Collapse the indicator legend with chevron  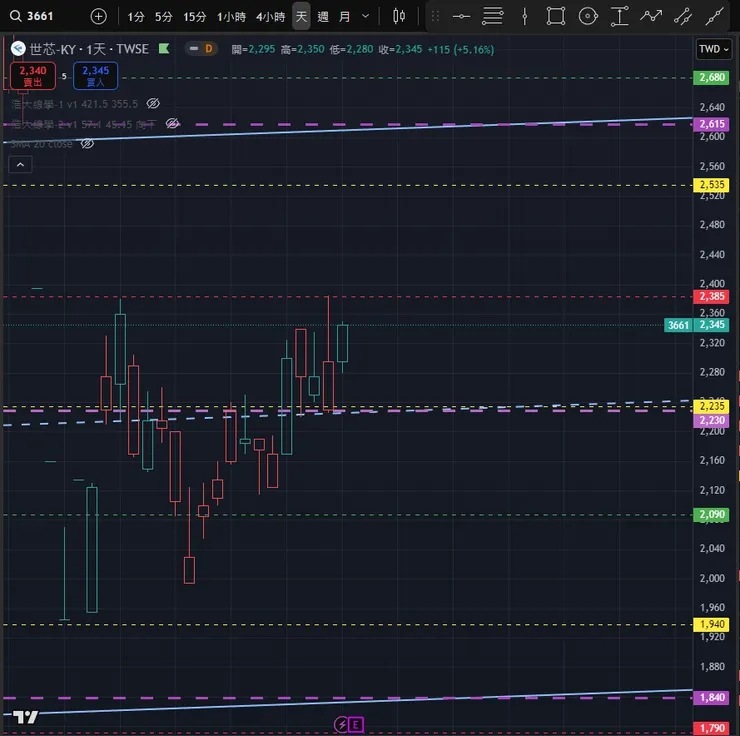(x=20, y=165)
